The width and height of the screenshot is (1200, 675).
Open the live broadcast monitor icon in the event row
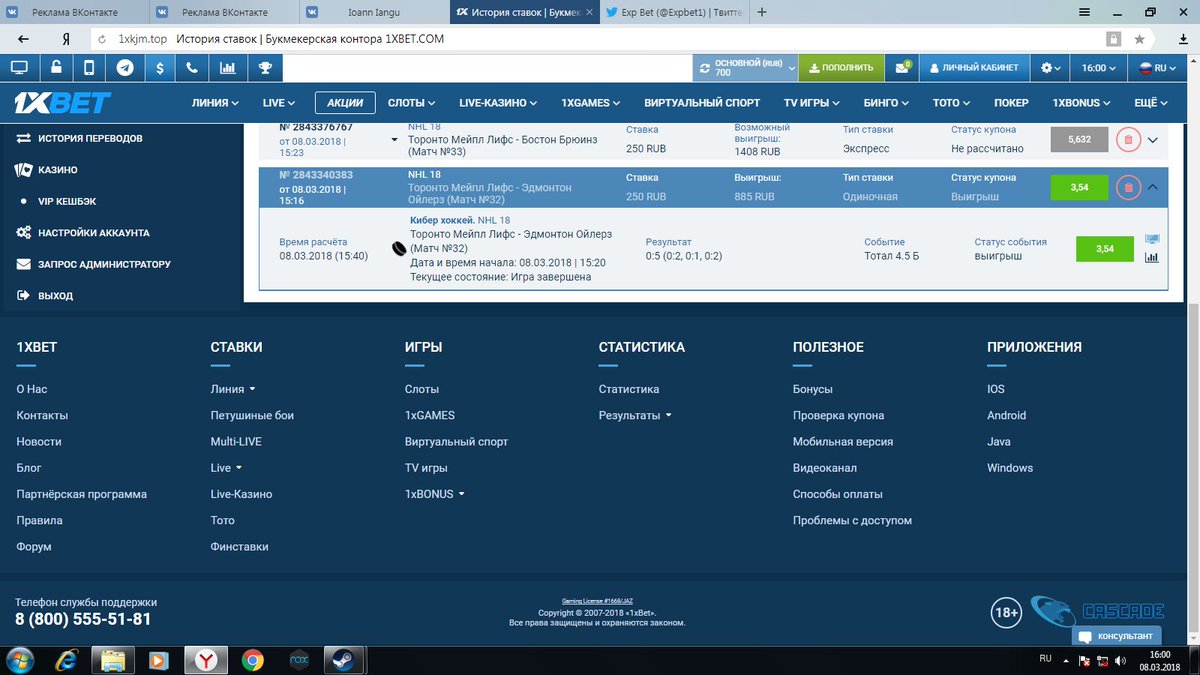pyautogui.click(x=1152, y=240)
